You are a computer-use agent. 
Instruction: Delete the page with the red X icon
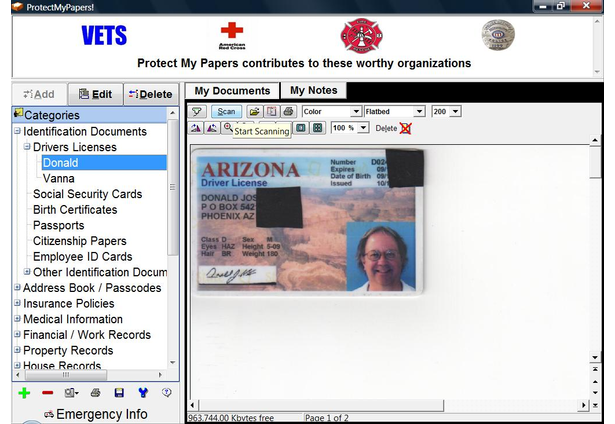click(405, 128)
